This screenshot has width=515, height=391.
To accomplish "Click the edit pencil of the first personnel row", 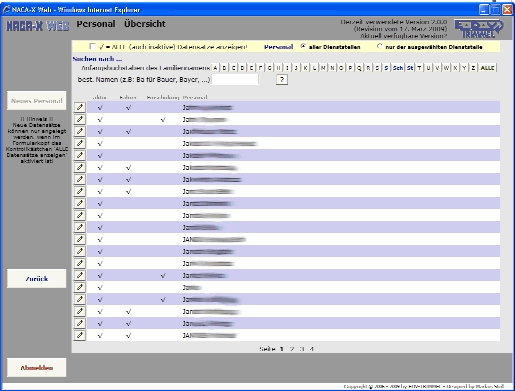I will [80, 107].
